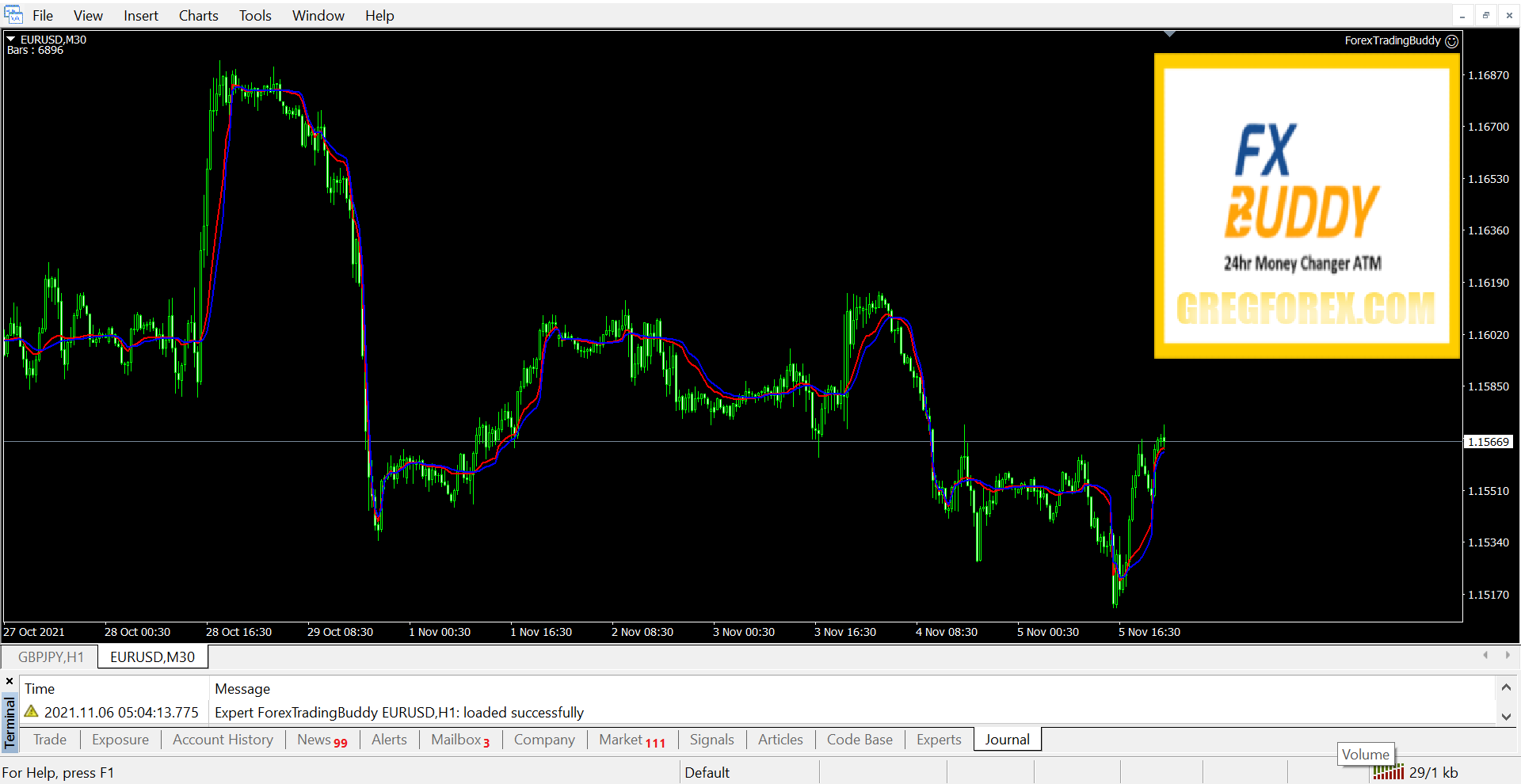Open the Charts menu
The image size is (1521, 784).
pyautogui.click(x=198, y=16)
